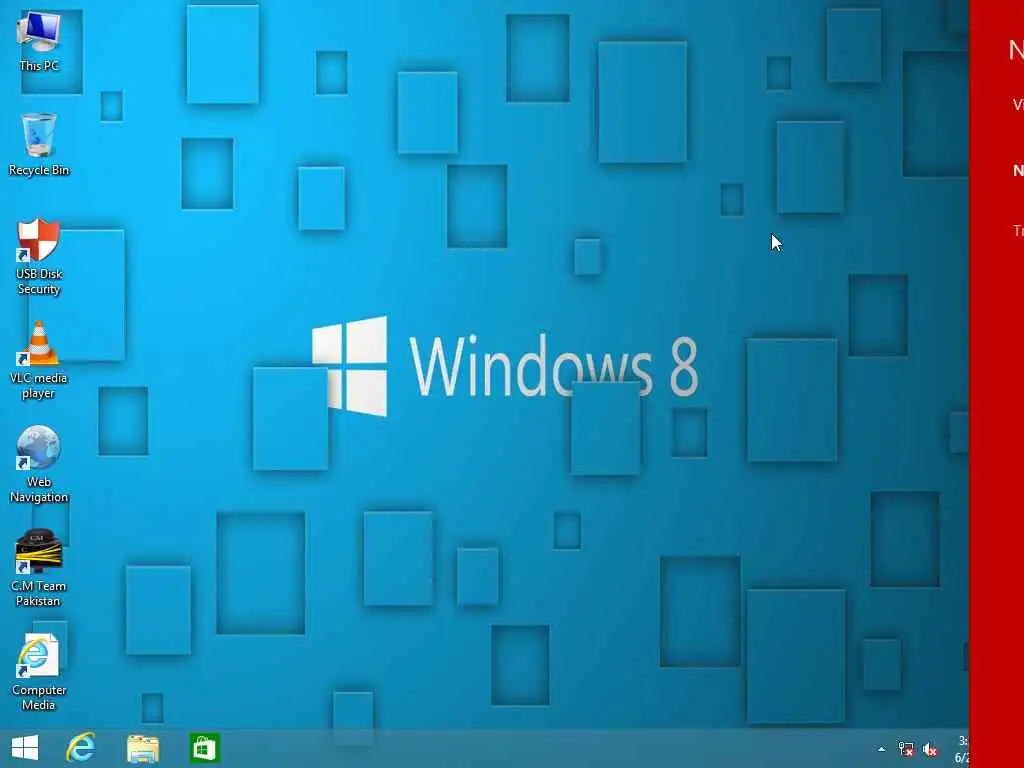Select the Web Navigation shortcut

39,464
